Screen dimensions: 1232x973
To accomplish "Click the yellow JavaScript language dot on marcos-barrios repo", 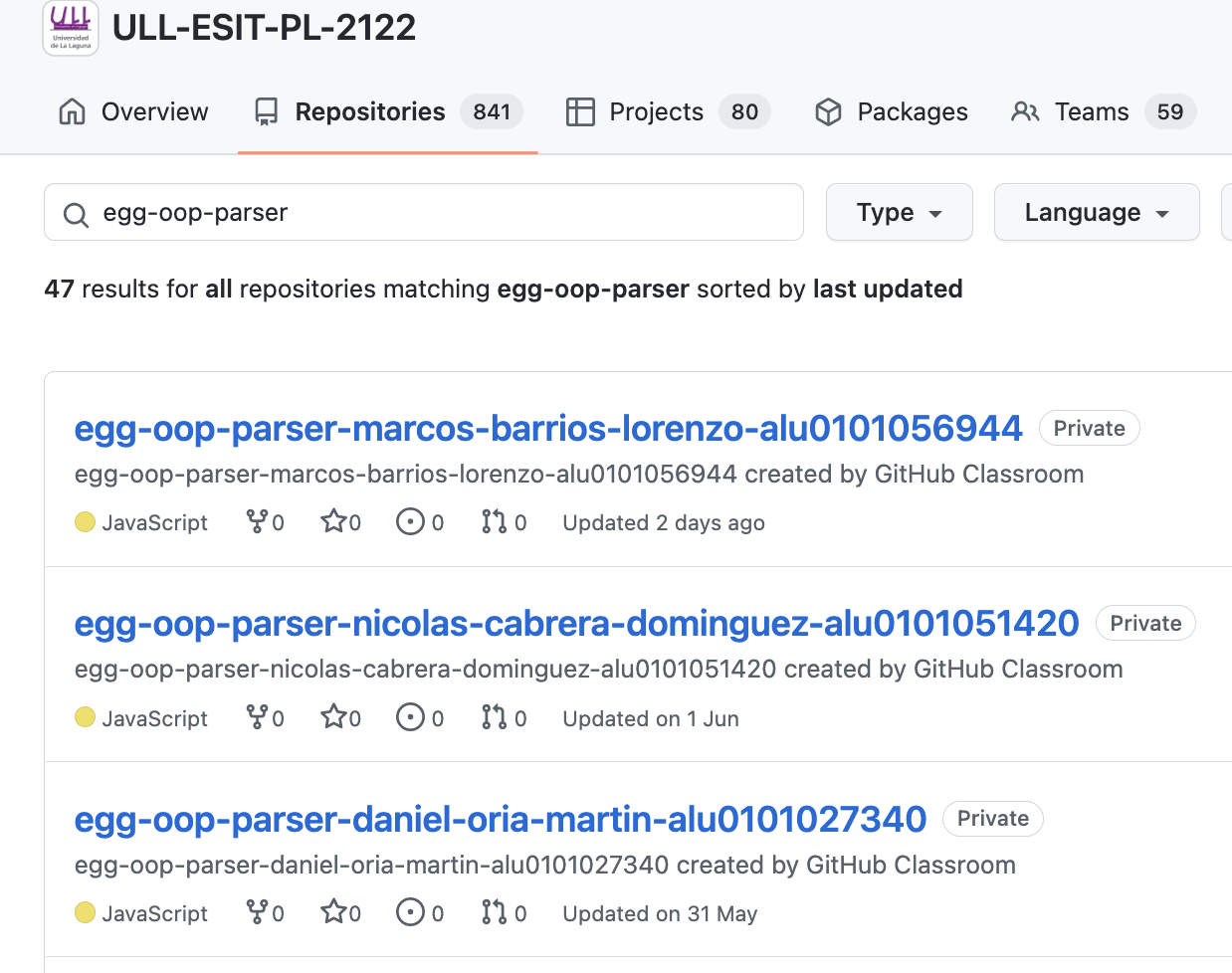I will point(85,521).
